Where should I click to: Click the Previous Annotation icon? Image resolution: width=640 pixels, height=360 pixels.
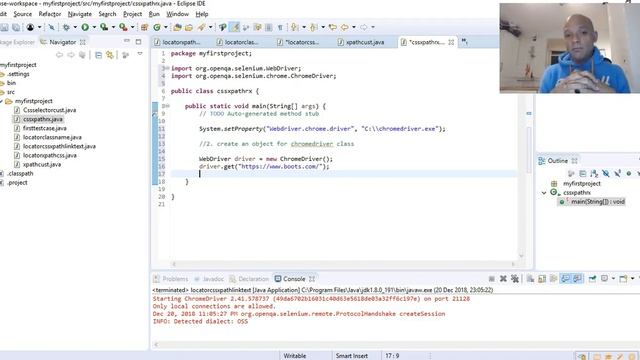click(313, 27)
